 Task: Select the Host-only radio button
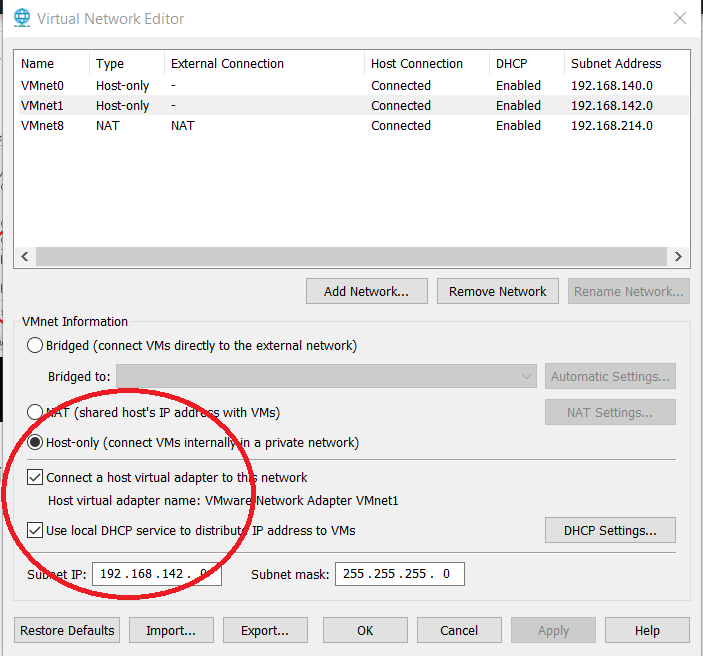click(x=35, y=442)
